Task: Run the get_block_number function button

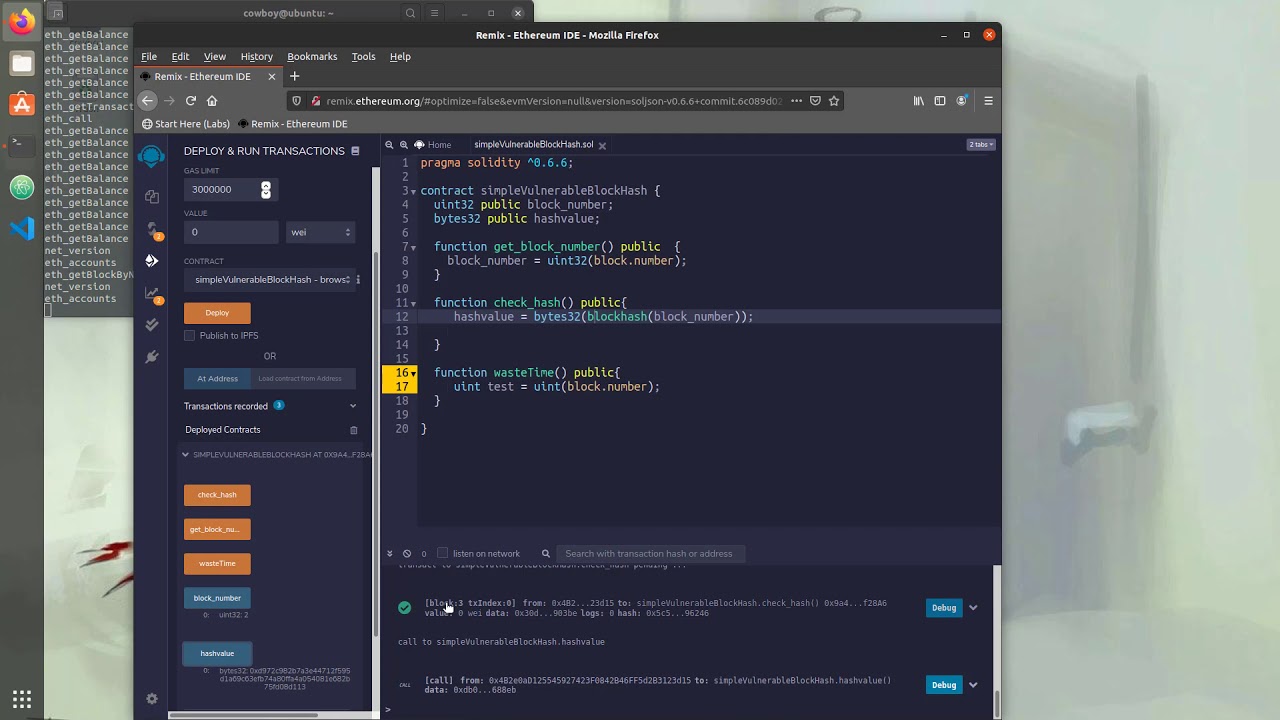Action: coord(217,530)
